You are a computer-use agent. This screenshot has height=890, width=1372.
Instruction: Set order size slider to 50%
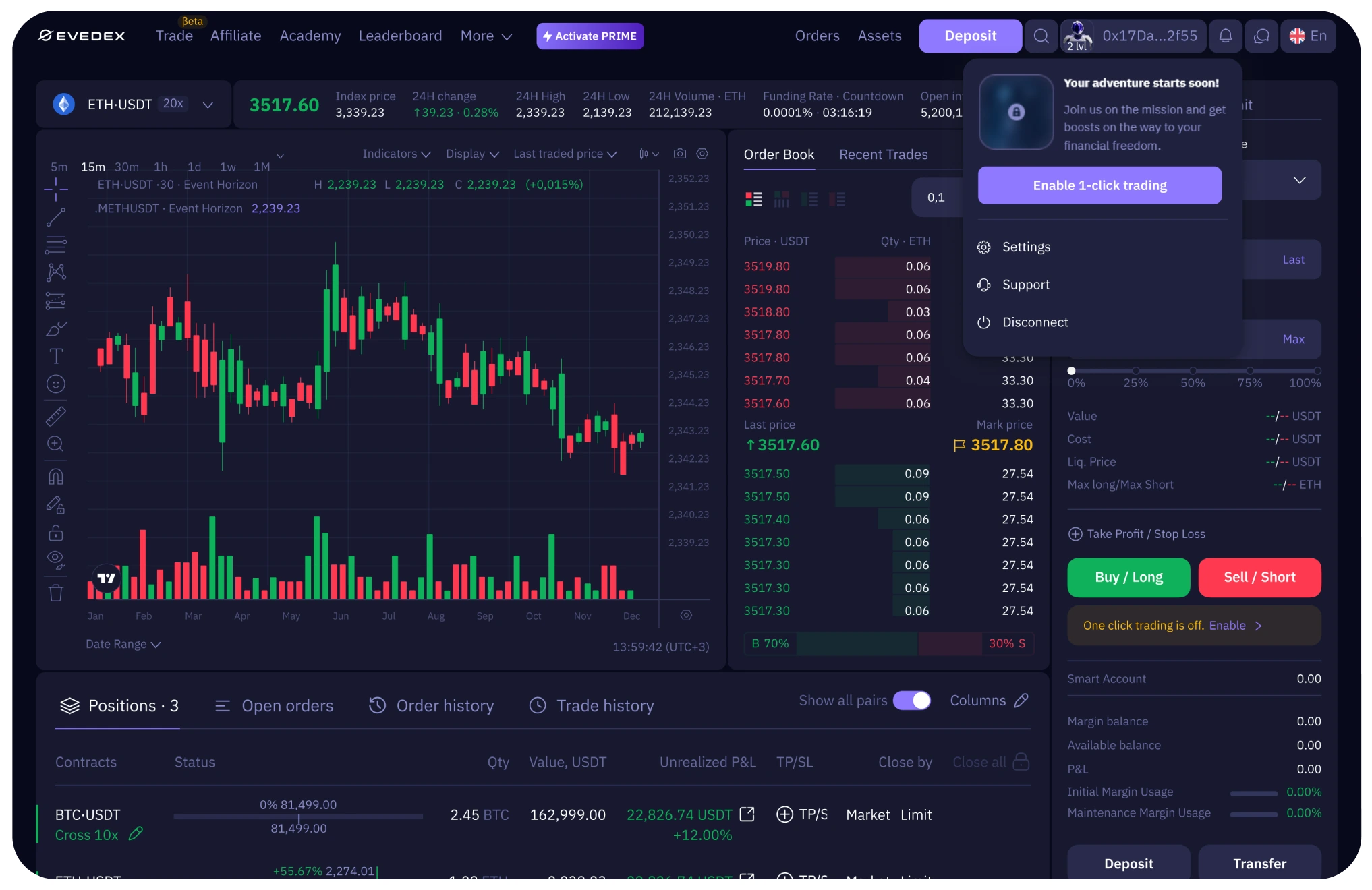pyautogui.click(x=1193, y=371)
